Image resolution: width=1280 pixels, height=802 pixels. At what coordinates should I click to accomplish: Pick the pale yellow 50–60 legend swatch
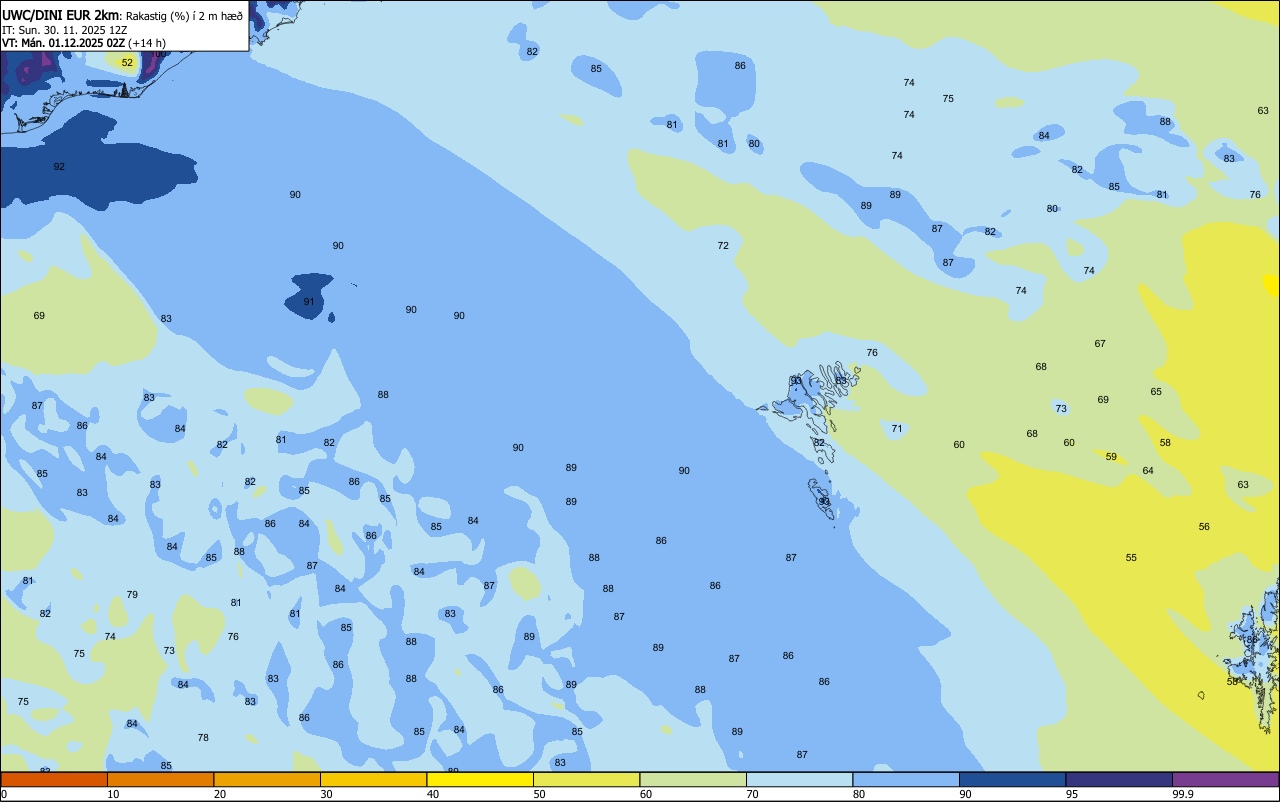(586, 779)
